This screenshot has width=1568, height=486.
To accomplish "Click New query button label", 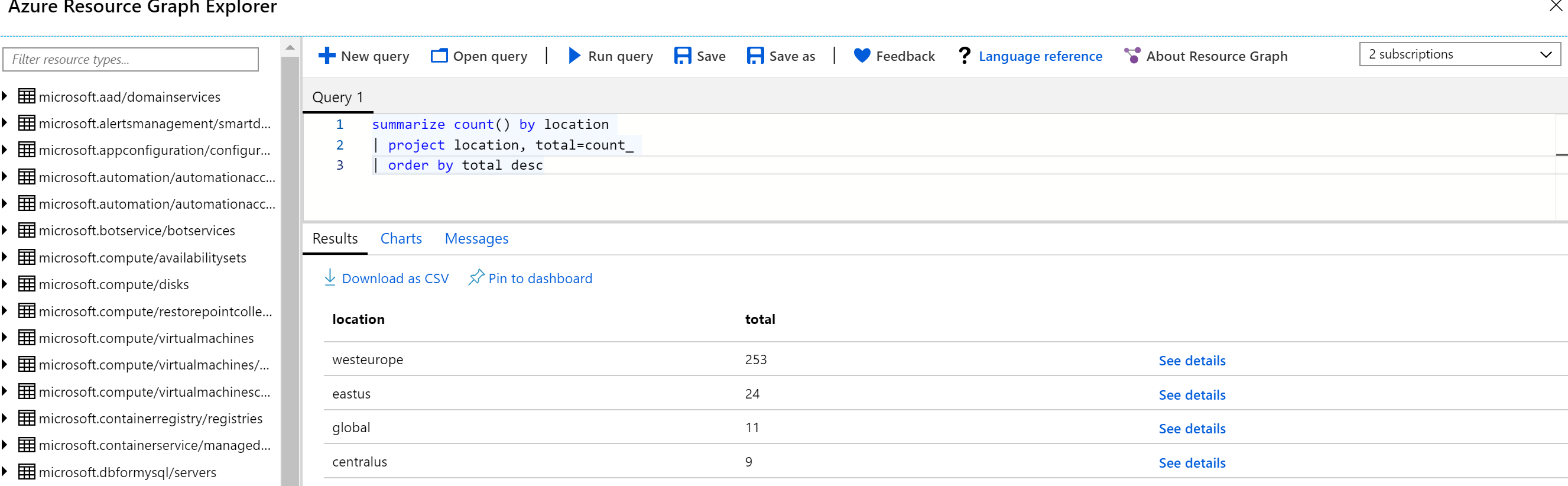I will click(x=375, y=56).
